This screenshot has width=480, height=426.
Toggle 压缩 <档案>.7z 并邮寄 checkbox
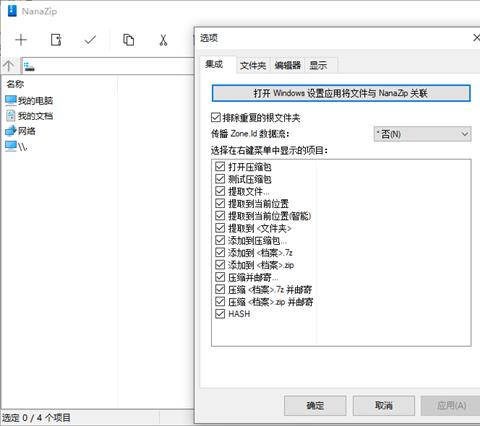[220, 289]
